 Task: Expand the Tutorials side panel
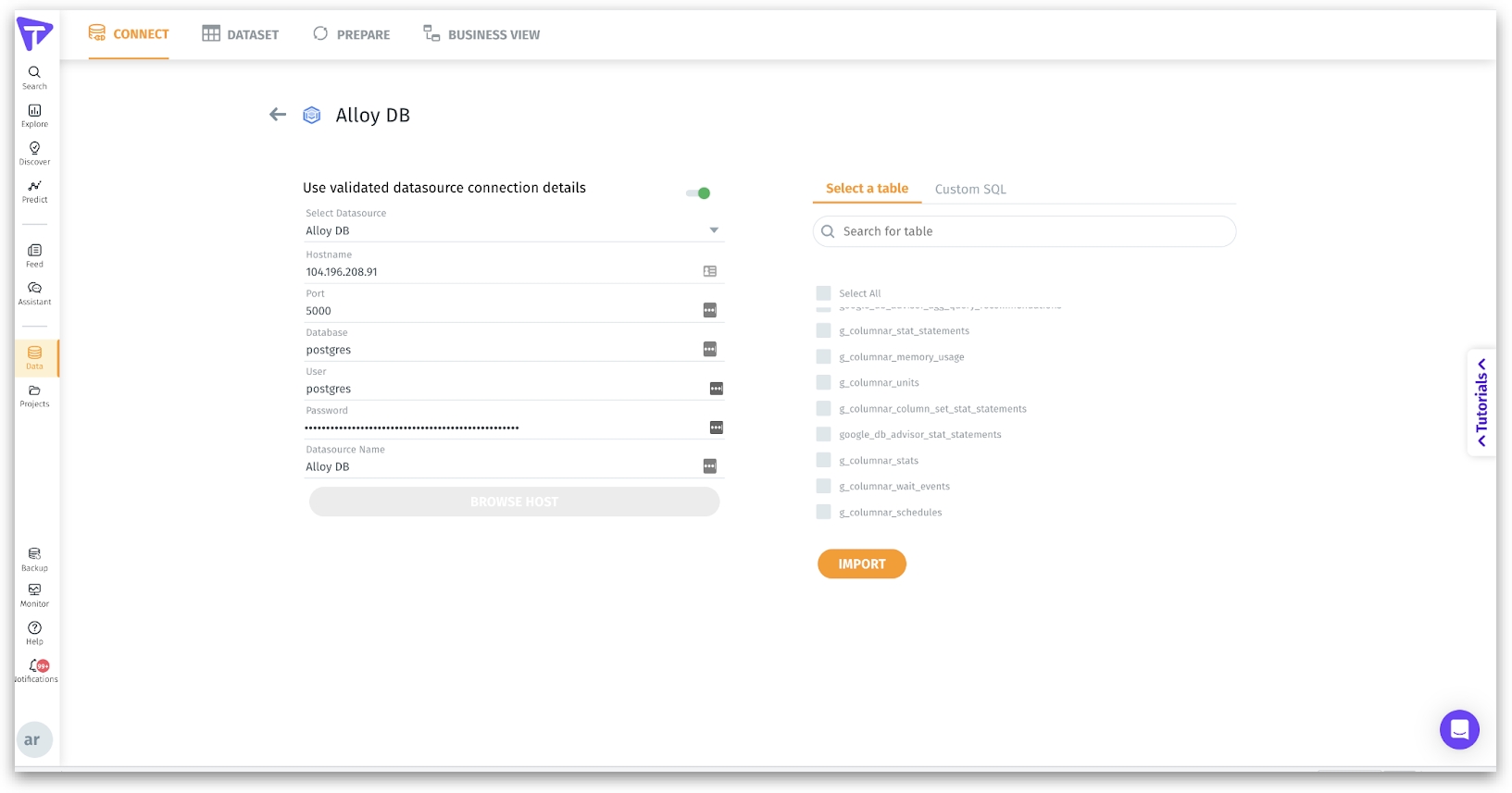pos(1481,403)
